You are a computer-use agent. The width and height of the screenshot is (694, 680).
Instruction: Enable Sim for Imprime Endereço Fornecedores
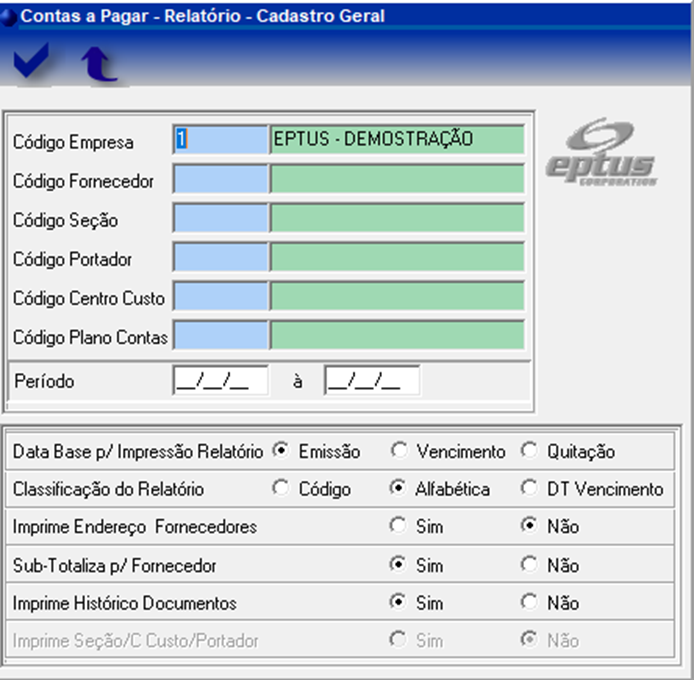(x=399, y=526)
